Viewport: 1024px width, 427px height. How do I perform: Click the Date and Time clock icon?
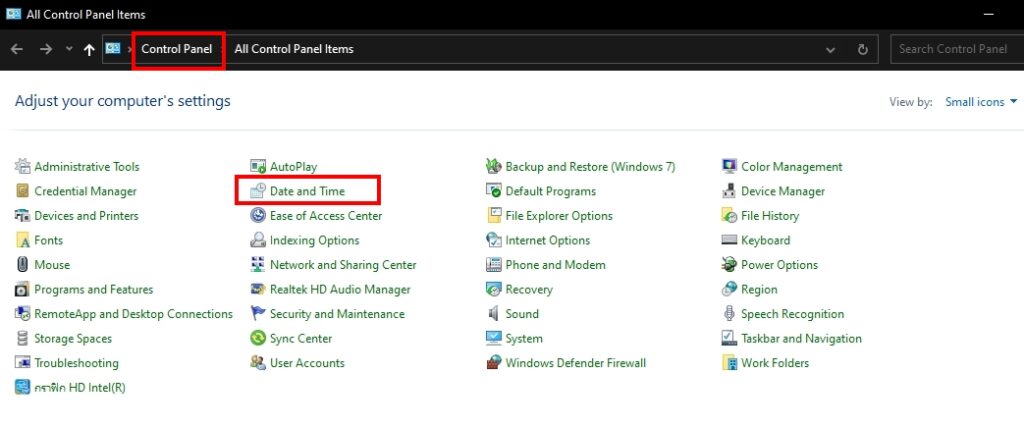pos(259,191)
